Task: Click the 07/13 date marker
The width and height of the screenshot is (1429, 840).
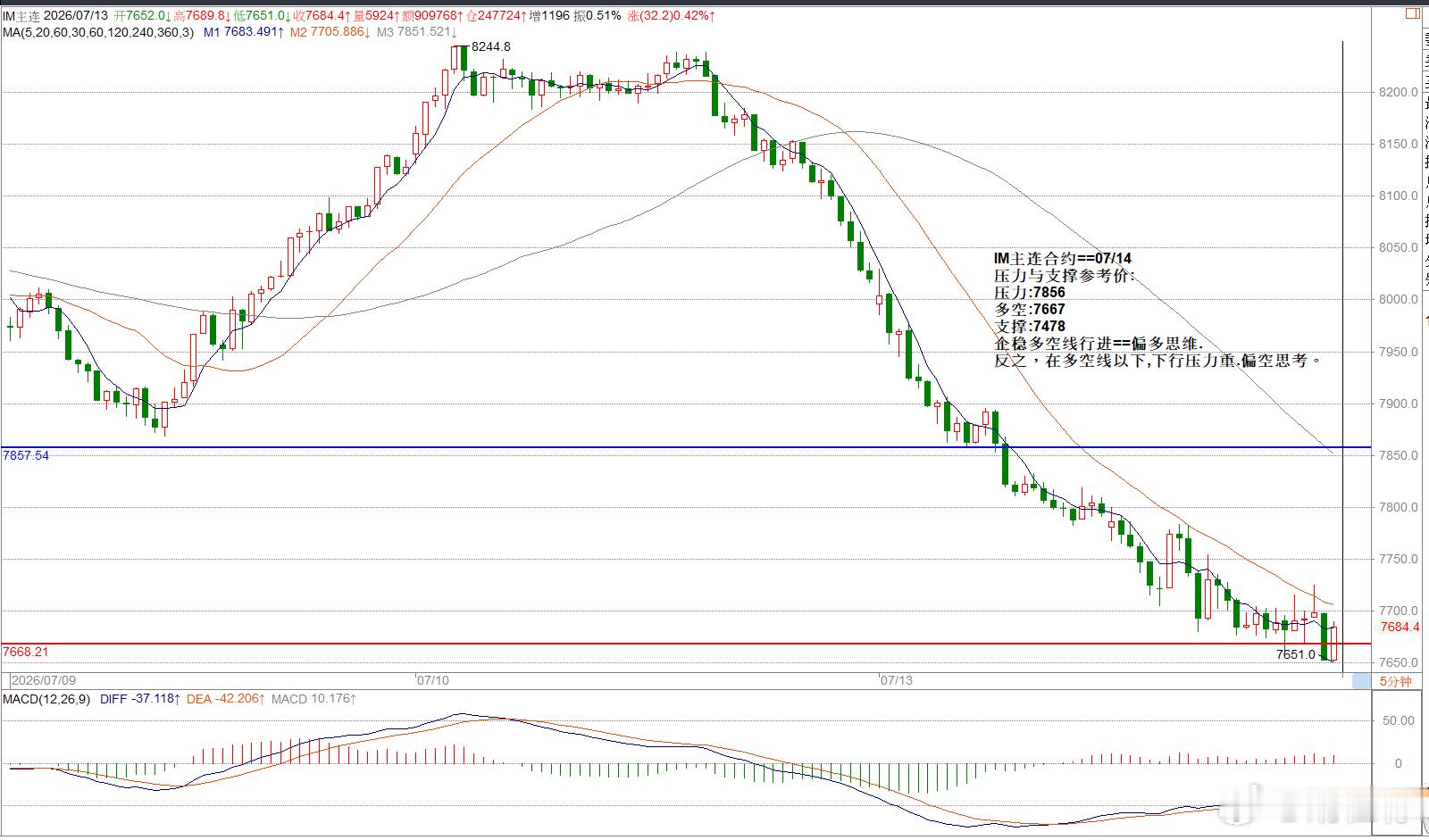Action: pos(897,680)
